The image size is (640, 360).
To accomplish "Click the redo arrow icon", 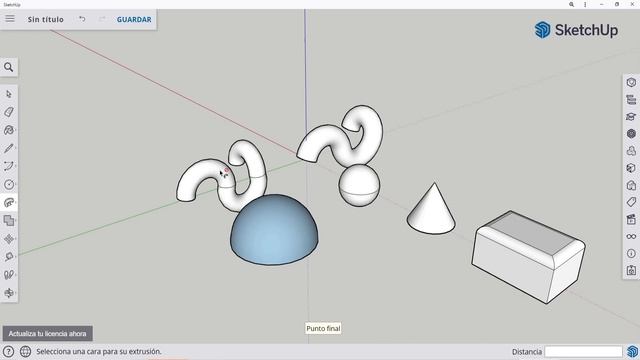I will [x=102, y=19].
